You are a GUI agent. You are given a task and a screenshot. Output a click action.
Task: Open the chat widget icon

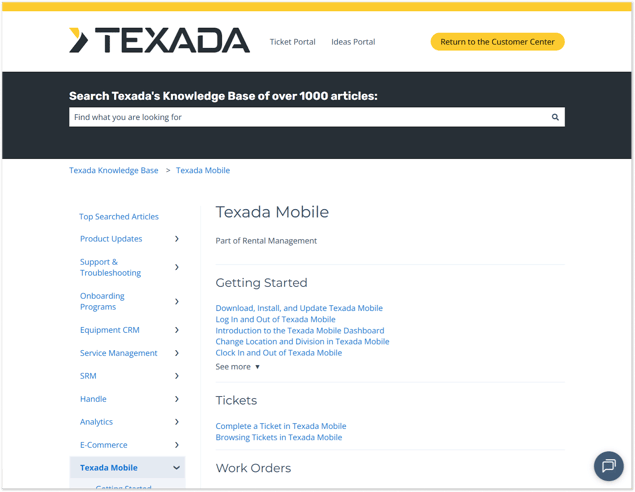click(x=609, y=466)
